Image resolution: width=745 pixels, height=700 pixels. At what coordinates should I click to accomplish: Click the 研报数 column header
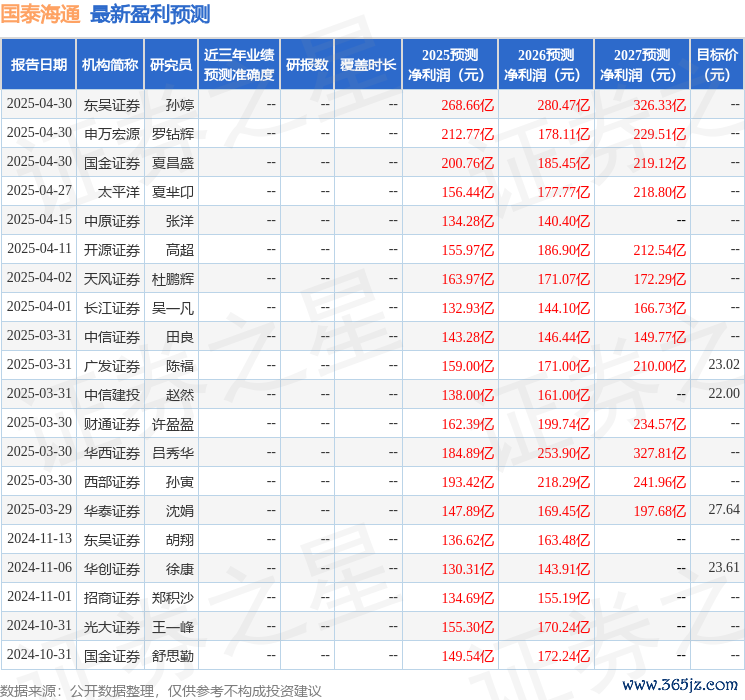point(307,64)
